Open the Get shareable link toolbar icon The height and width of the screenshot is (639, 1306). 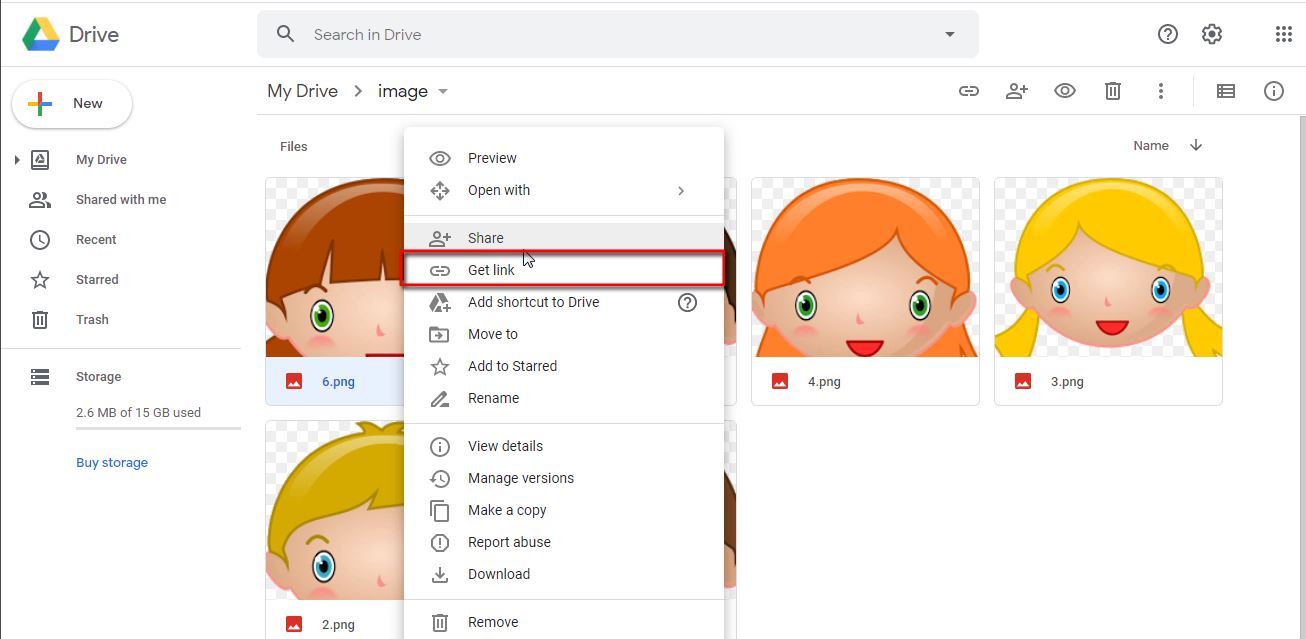968,90
